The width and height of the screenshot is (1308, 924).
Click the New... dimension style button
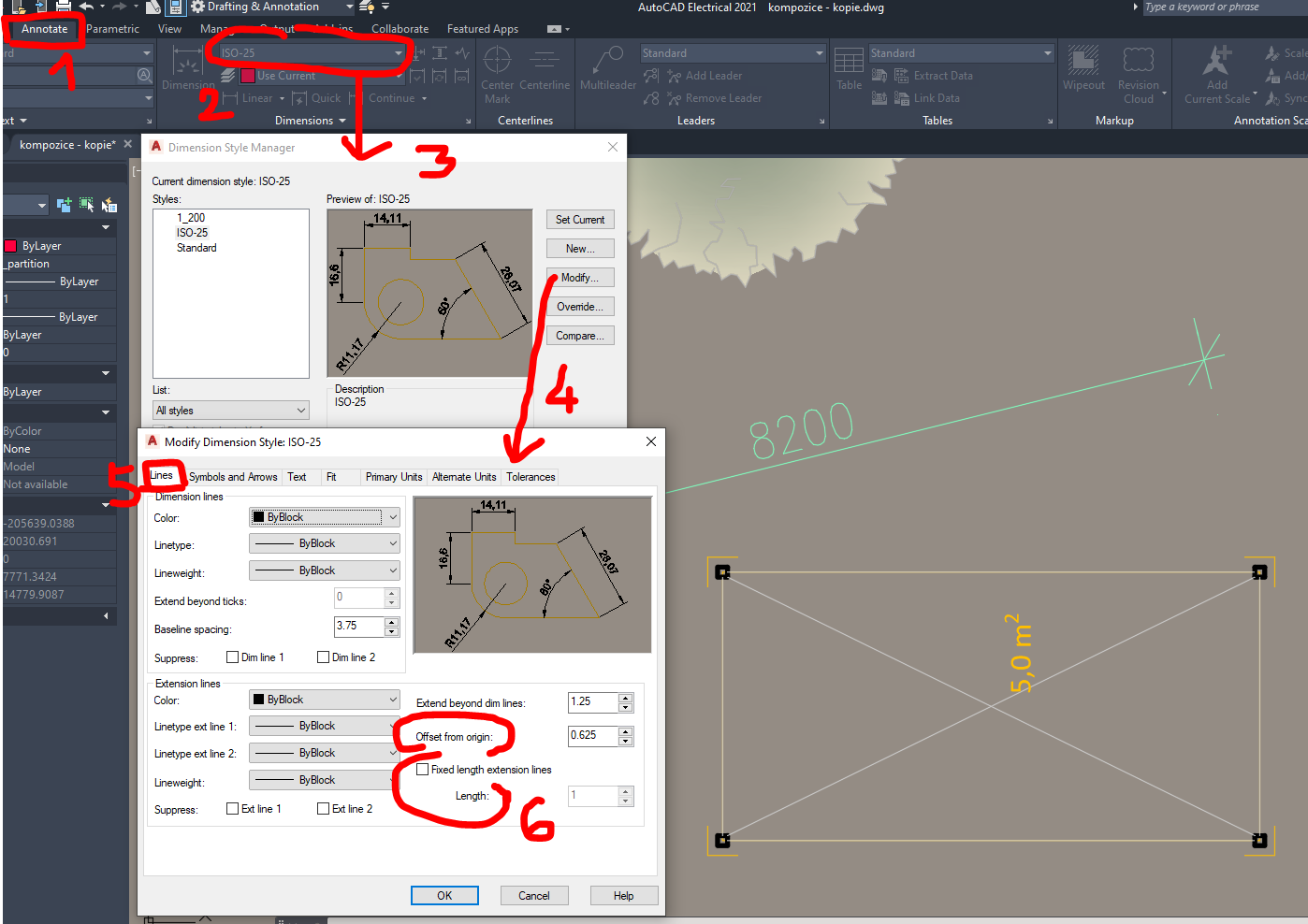pos(580,249)
